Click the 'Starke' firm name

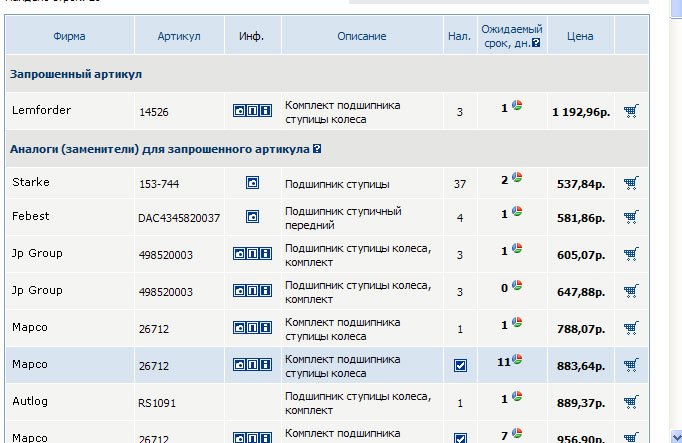pyautogui.click(x=31, y=182)
